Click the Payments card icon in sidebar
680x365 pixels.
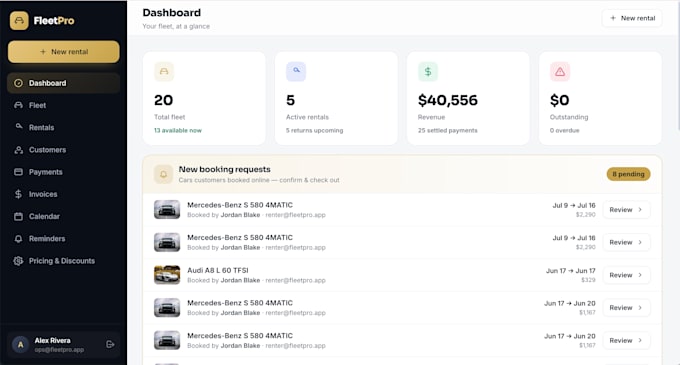18,172
